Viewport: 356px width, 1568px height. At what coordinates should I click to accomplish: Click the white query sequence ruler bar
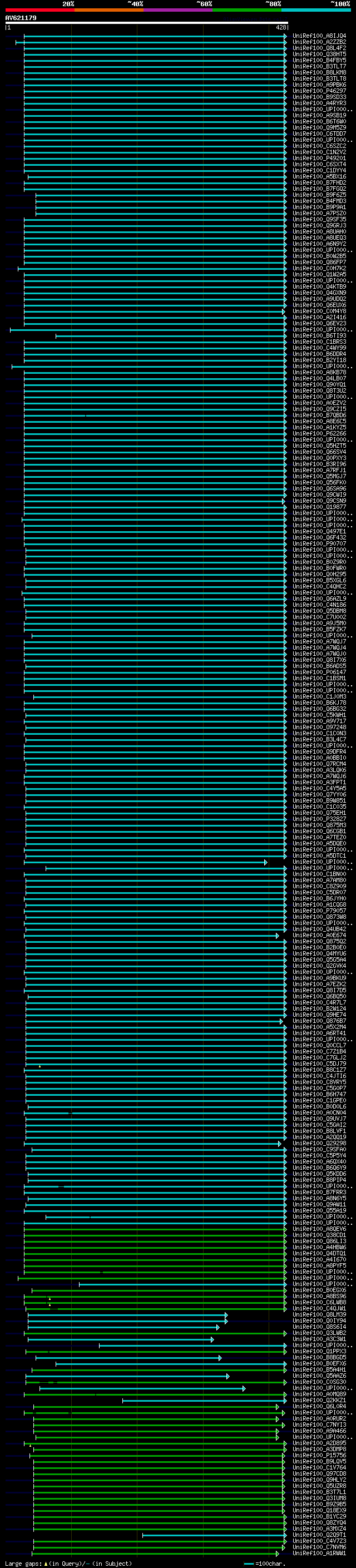click(147, 23)
